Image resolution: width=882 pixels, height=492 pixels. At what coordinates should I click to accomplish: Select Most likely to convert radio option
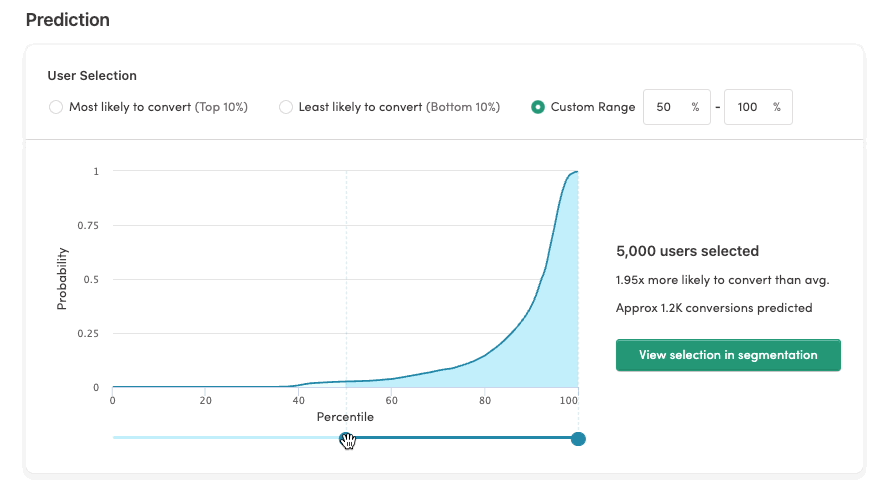click(x=56, y=107)
